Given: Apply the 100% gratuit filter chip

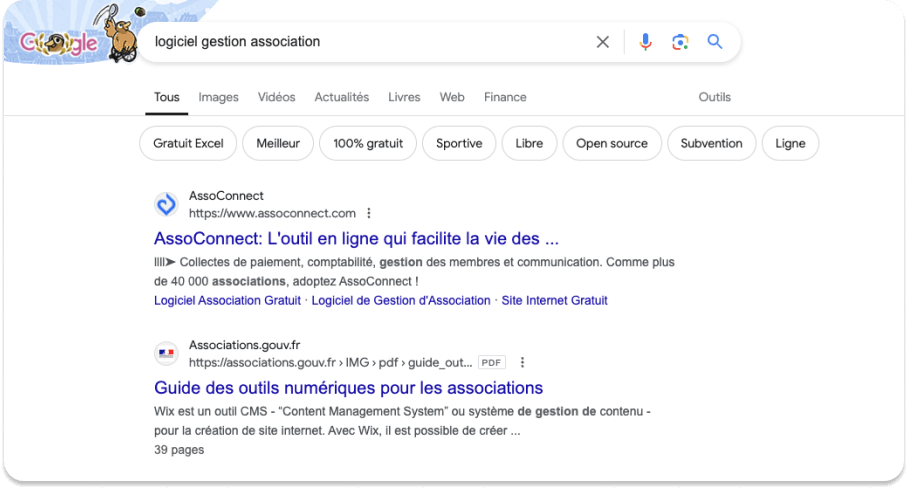Looking at the screenshot, I should click(368, 143).
